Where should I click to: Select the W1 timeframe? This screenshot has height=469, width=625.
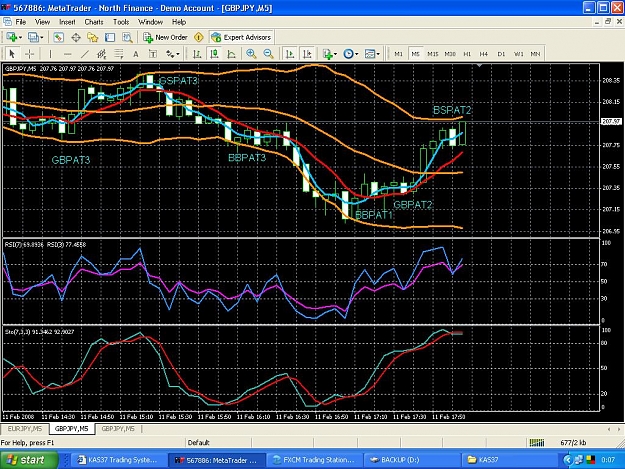point(518,54)
